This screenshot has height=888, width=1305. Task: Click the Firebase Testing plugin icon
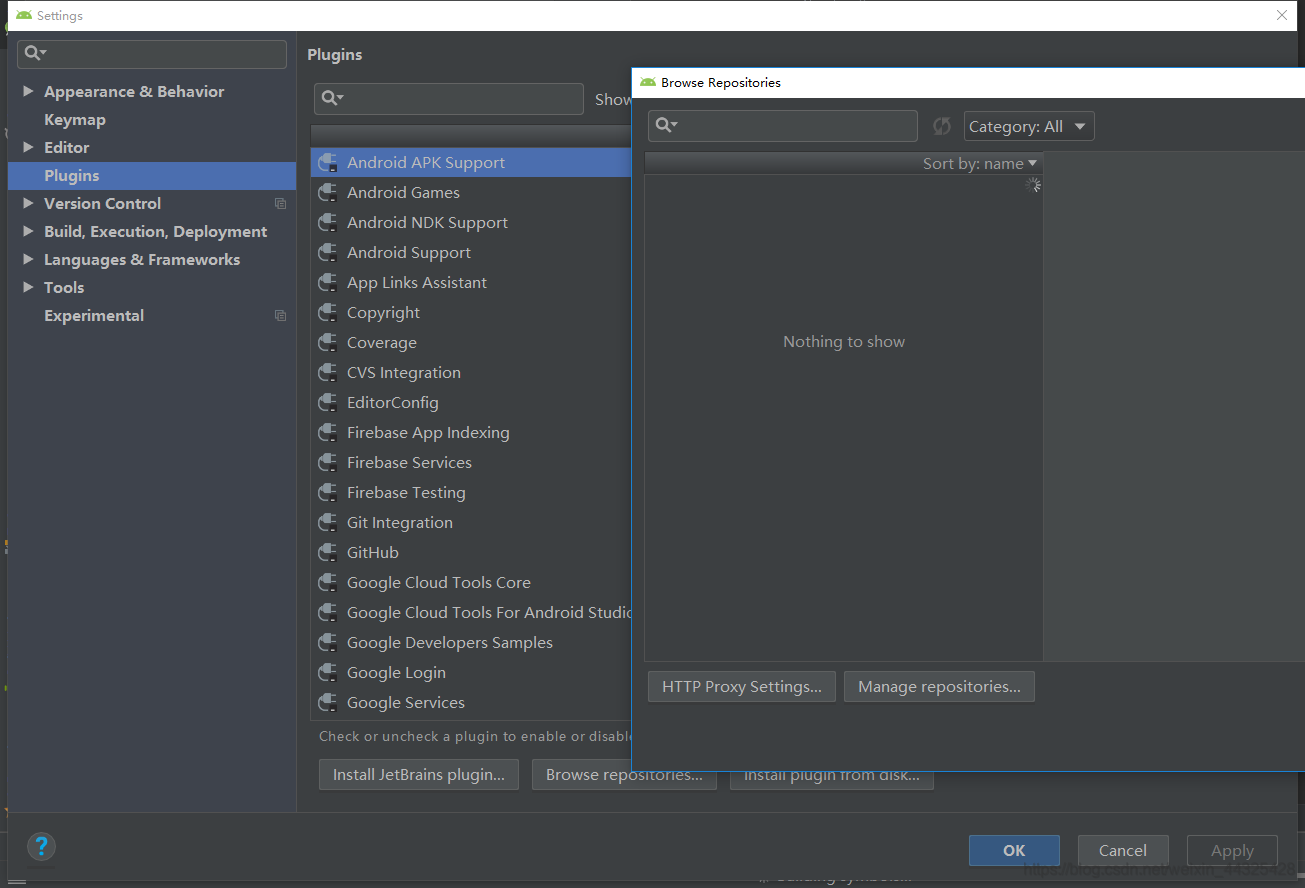(327, 493)
